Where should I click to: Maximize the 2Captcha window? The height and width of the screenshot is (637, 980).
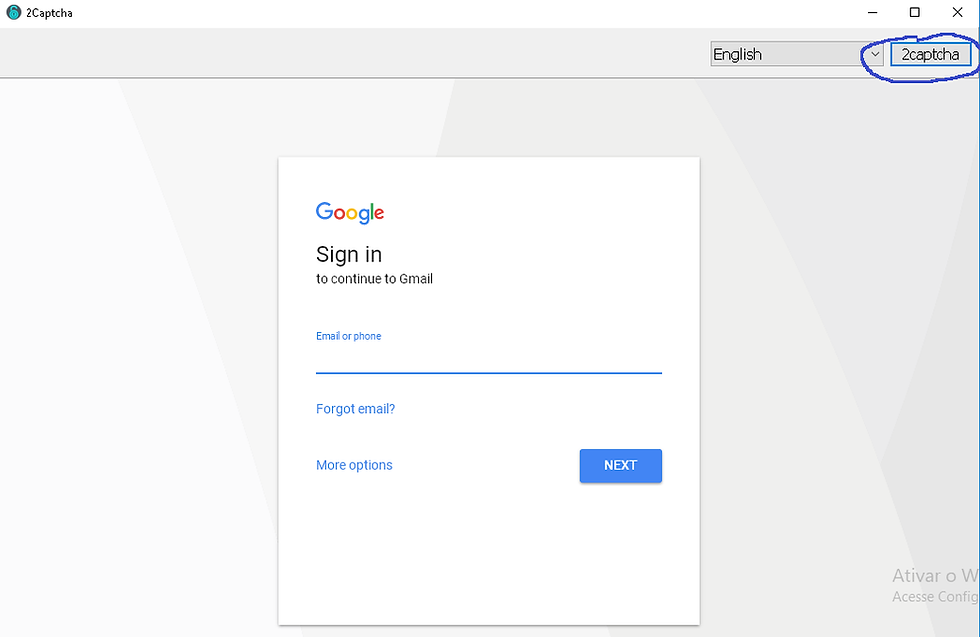click(914, 13)
